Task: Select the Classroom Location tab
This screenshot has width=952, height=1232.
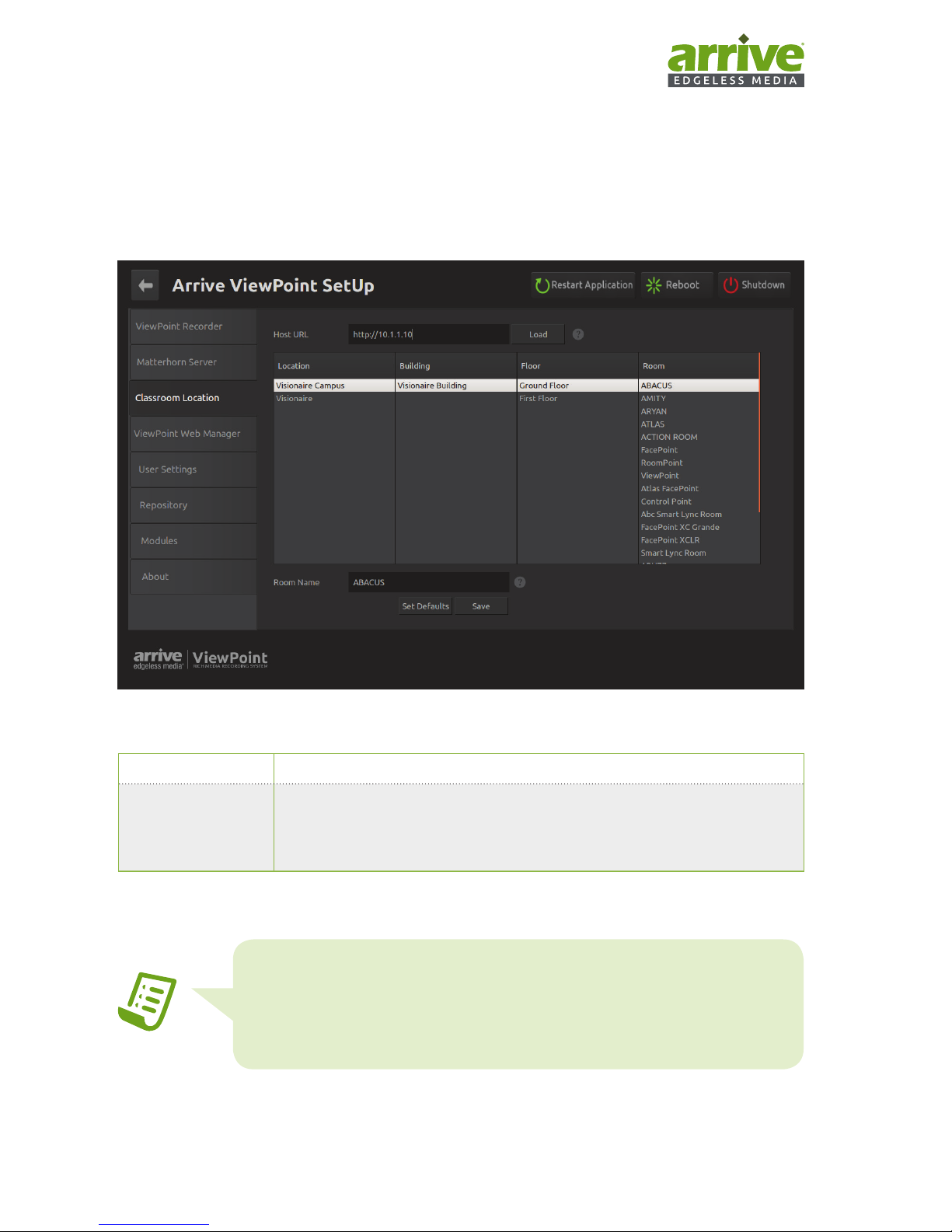Action: click(x=193, y=398)
